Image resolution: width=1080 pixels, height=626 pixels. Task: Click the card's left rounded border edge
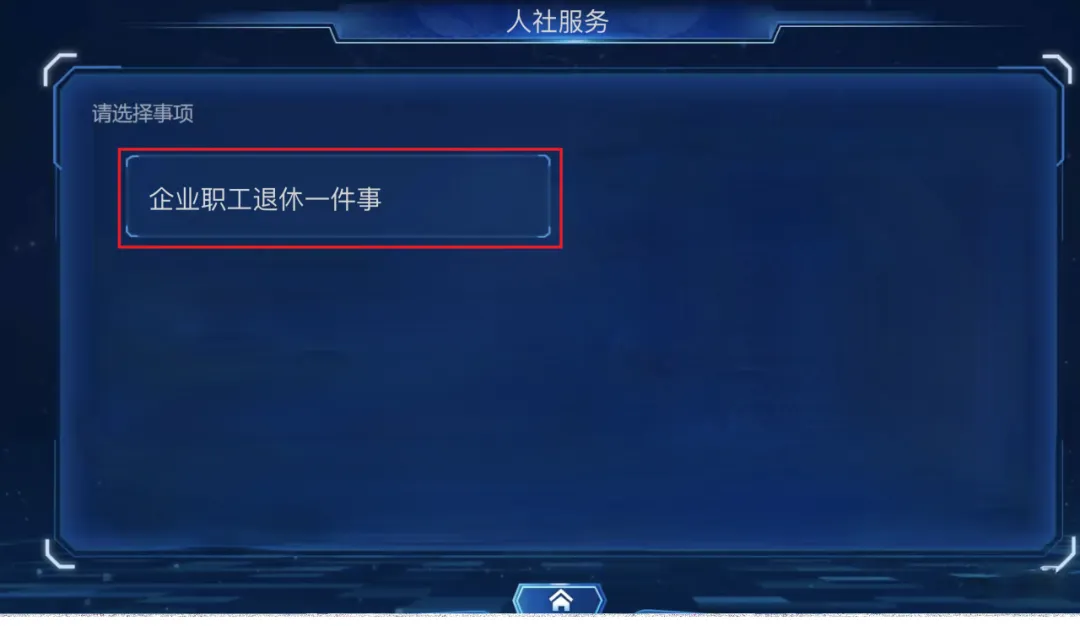click(x=127, y=197)
